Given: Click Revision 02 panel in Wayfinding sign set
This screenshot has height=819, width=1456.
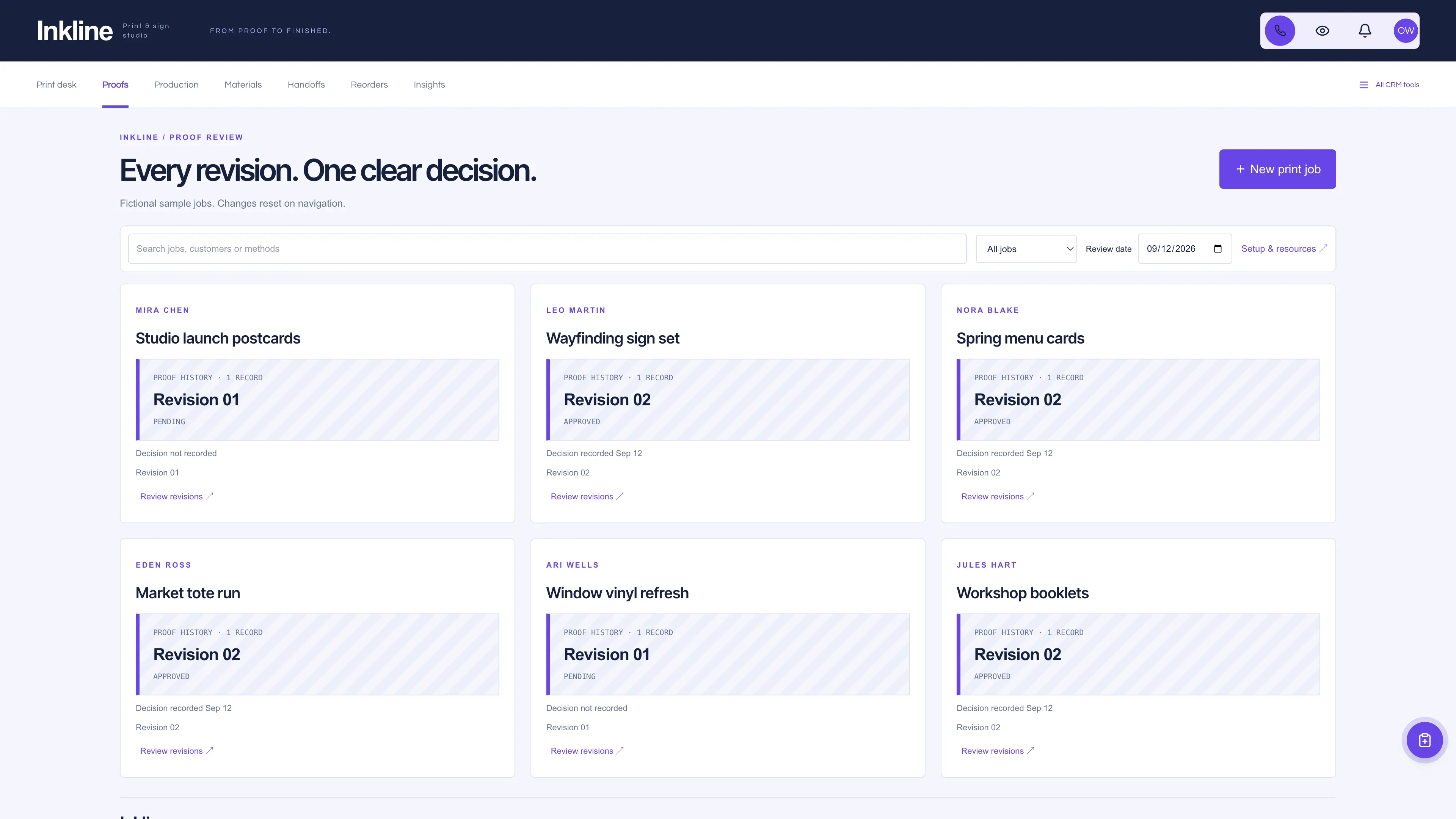Looking at the screenshot, I should click(x=728, y=400).
